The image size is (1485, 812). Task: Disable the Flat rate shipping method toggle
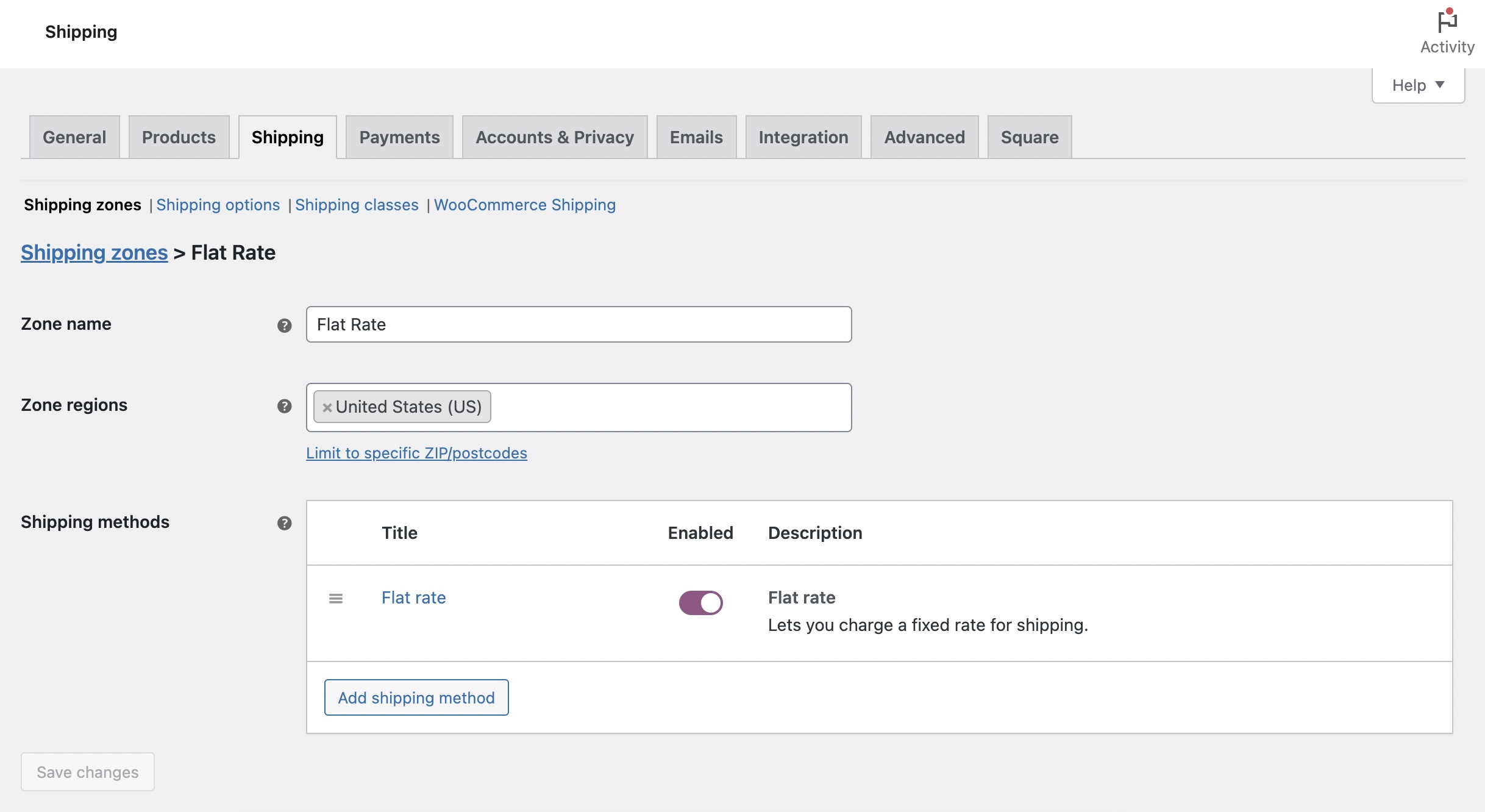(x=700, y=603)
